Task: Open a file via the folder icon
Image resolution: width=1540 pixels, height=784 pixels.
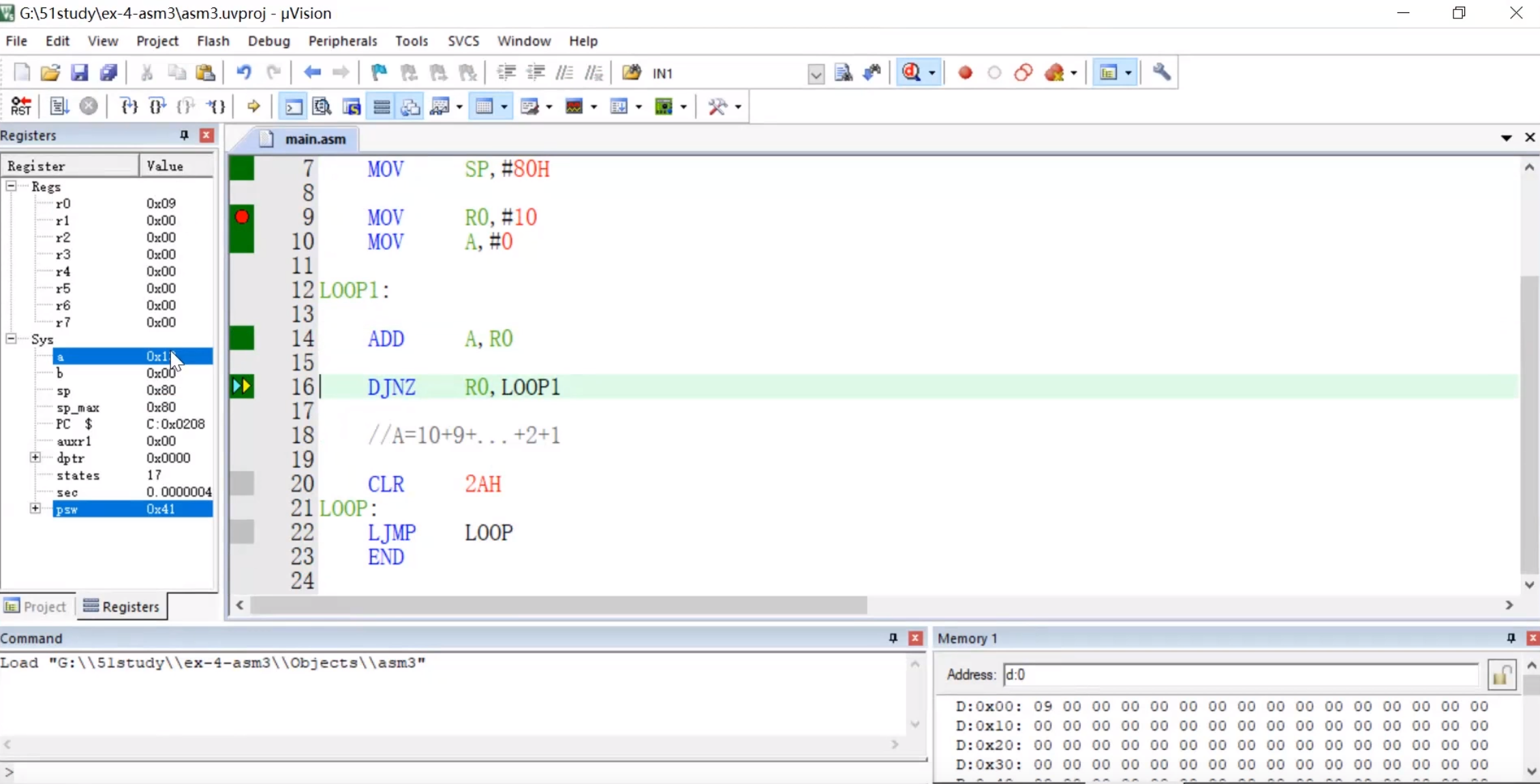Action: click(x=50, y=72)
